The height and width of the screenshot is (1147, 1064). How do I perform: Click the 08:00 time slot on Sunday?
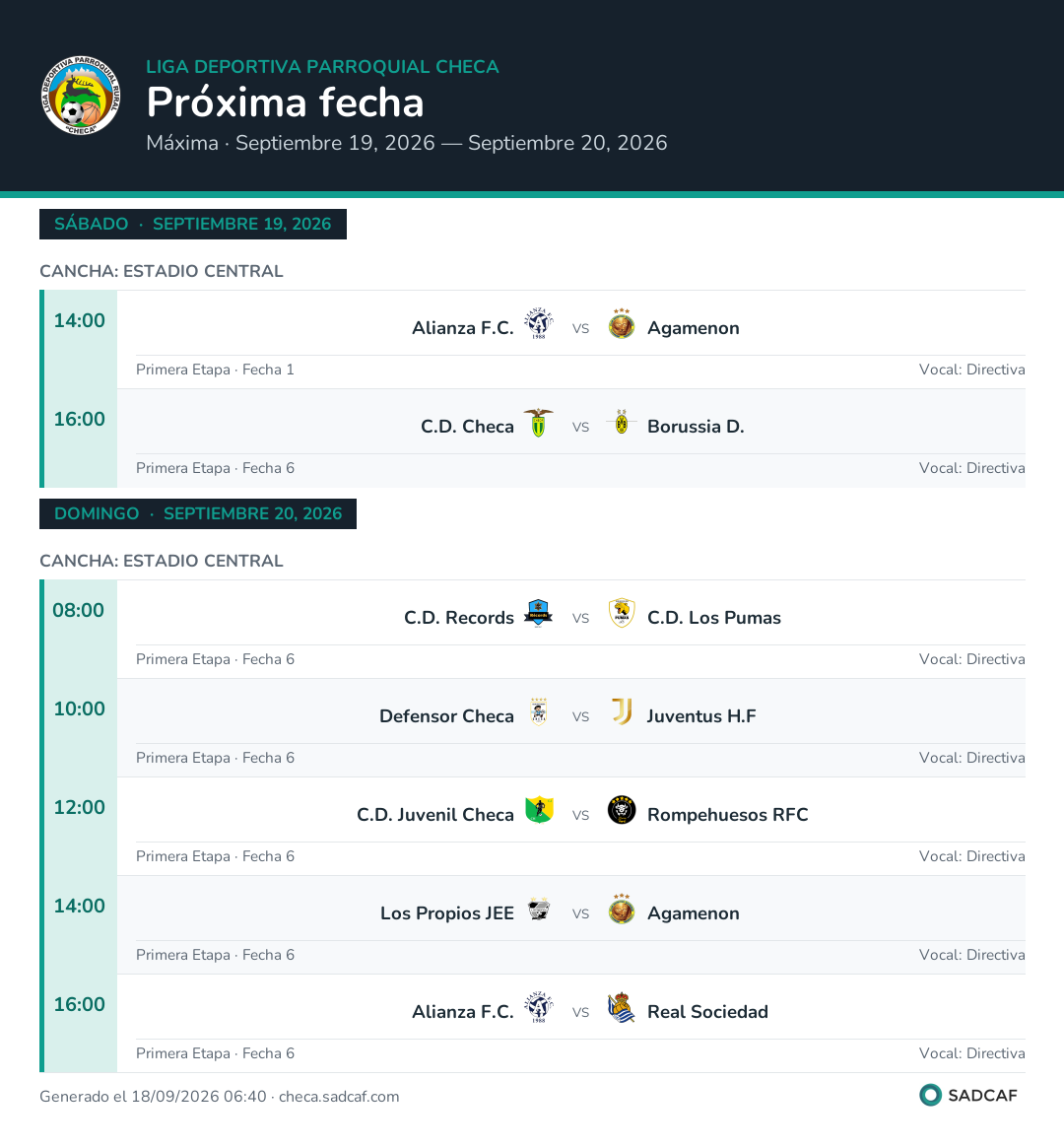pyautogui.click(x=78, y=610)
